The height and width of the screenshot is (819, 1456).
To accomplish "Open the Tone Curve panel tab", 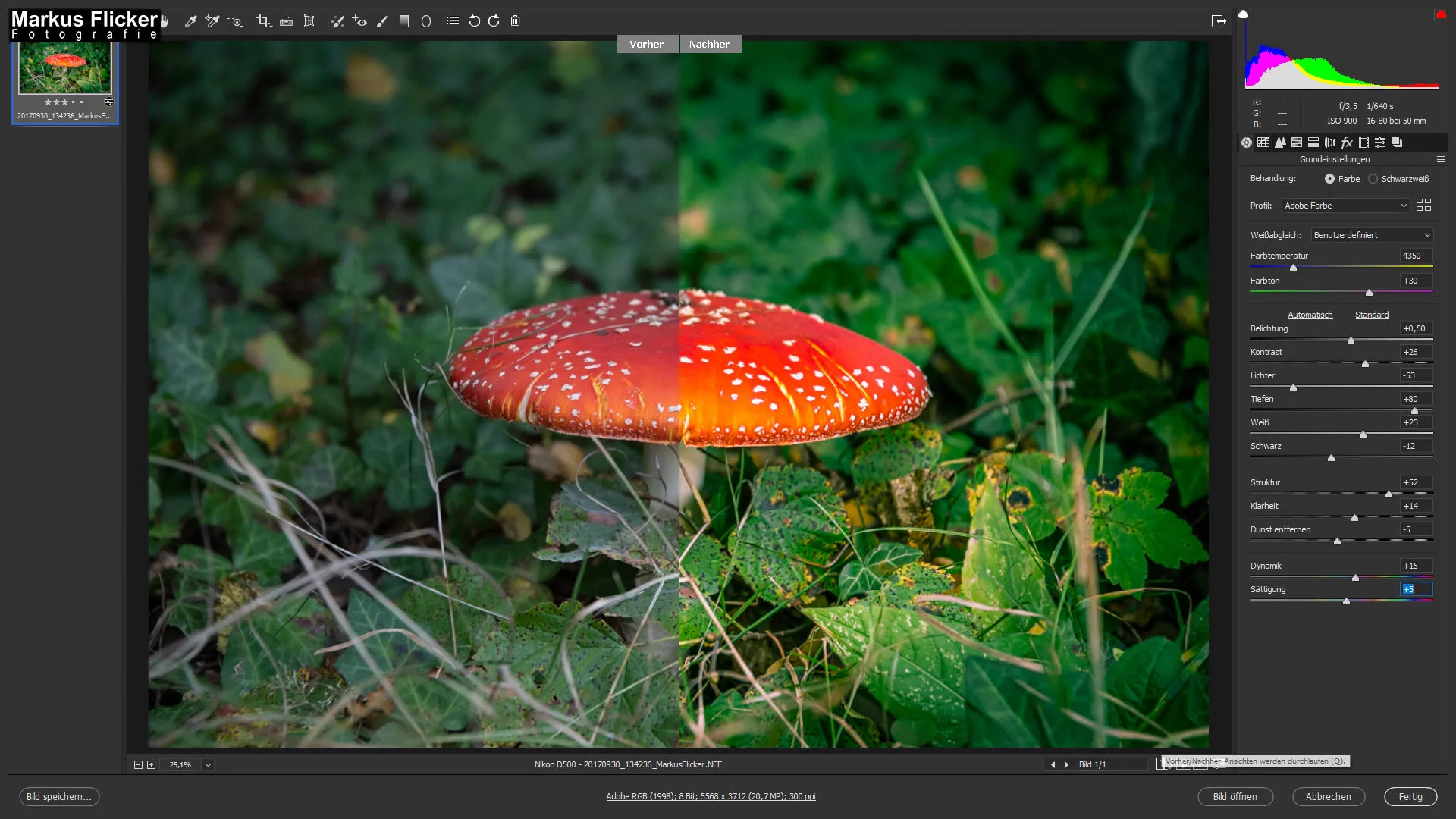I will (1263, 143).
